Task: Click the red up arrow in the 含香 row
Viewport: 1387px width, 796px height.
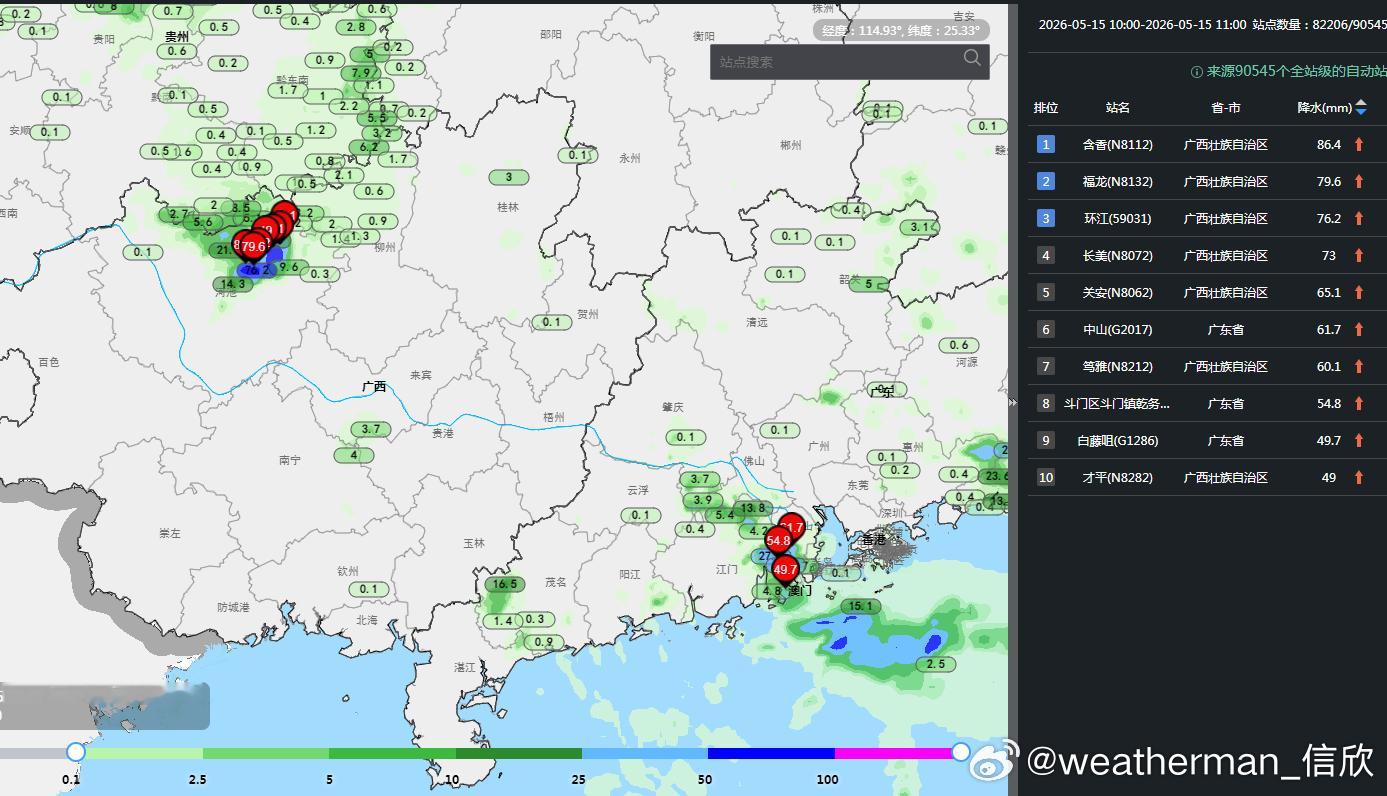Action: [x=1359, y=145]
